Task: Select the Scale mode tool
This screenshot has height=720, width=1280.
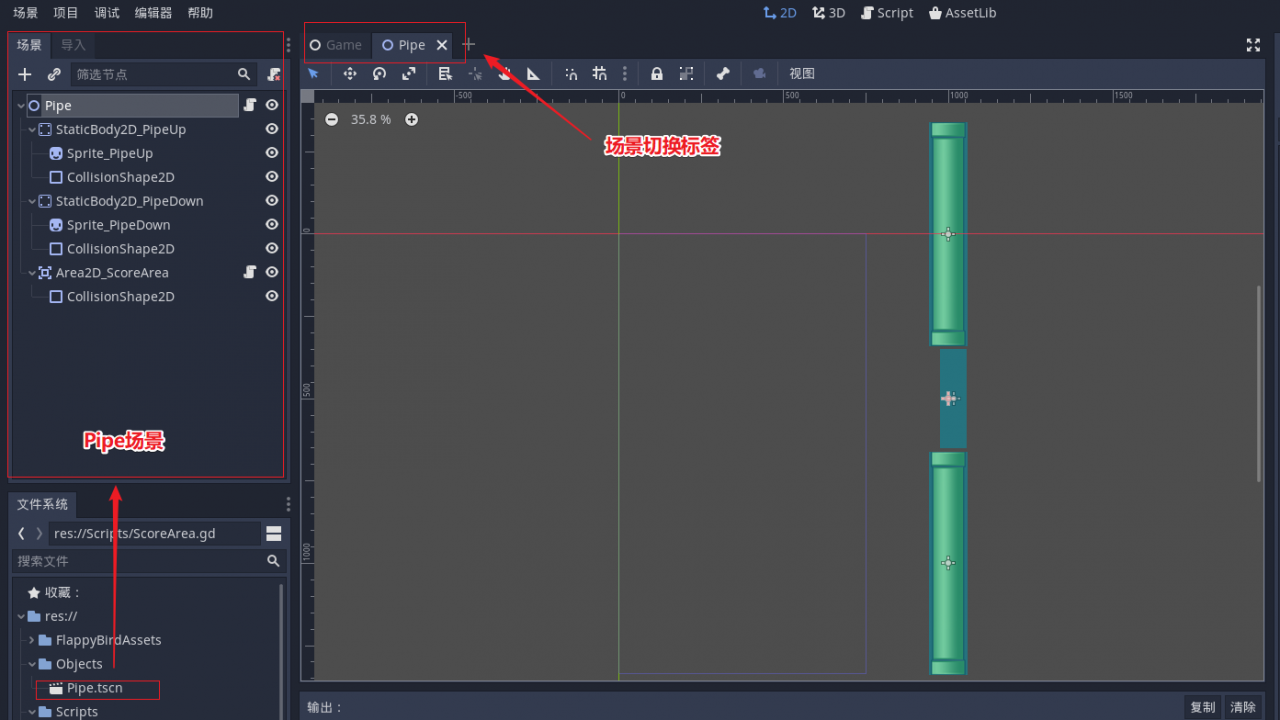Action: [409, 73]
